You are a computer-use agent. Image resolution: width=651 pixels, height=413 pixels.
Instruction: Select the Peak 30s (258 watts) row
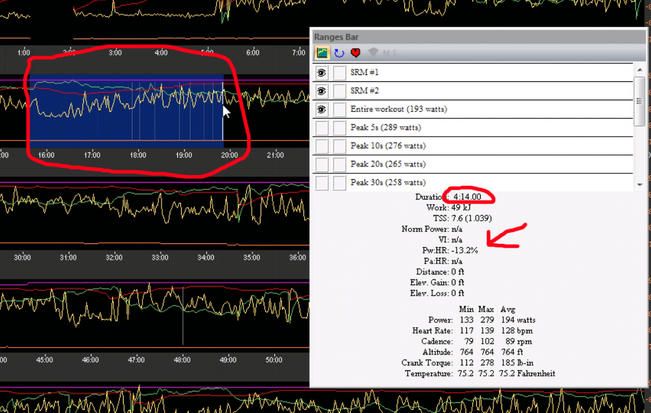(388, 182)
